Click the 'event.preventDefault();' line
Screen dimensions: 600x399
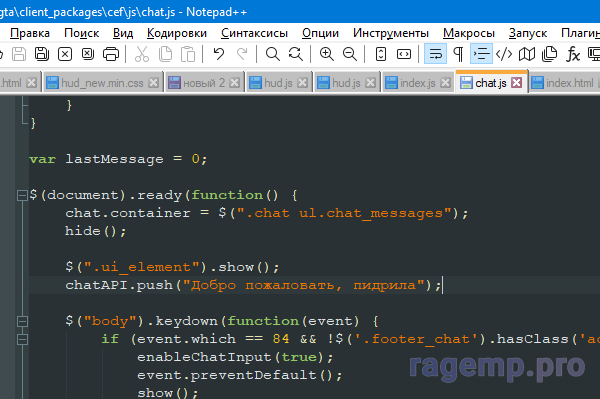(x=240, y=375)
